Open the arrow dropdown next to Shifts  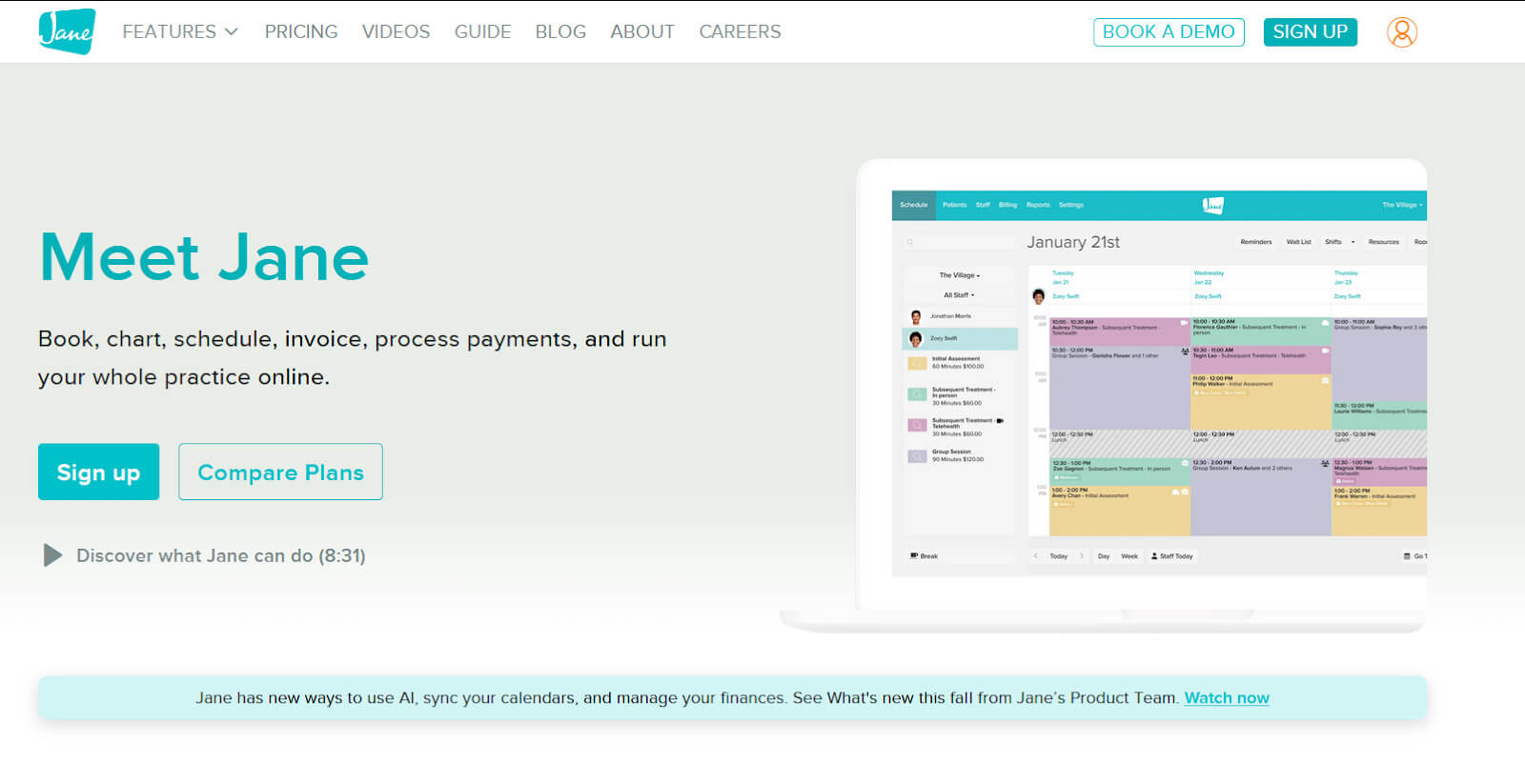point(1352,242)
